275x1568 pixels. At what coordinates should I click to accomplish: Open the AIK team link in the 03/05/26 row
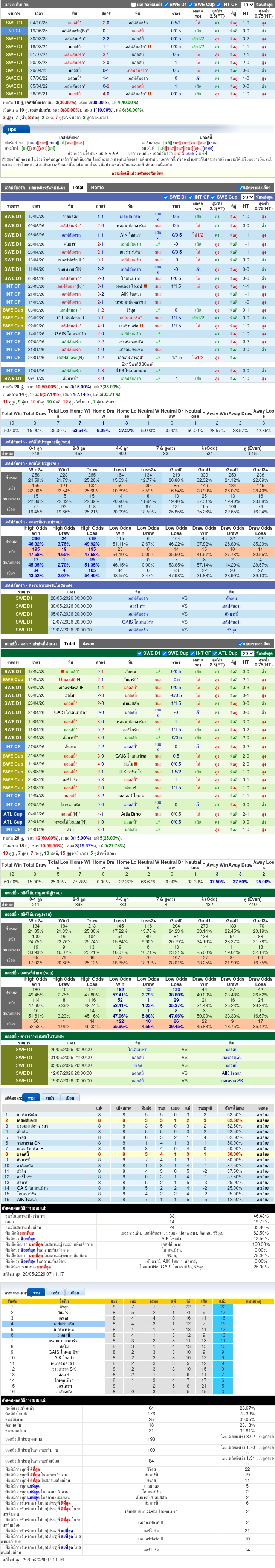(131, 234)
